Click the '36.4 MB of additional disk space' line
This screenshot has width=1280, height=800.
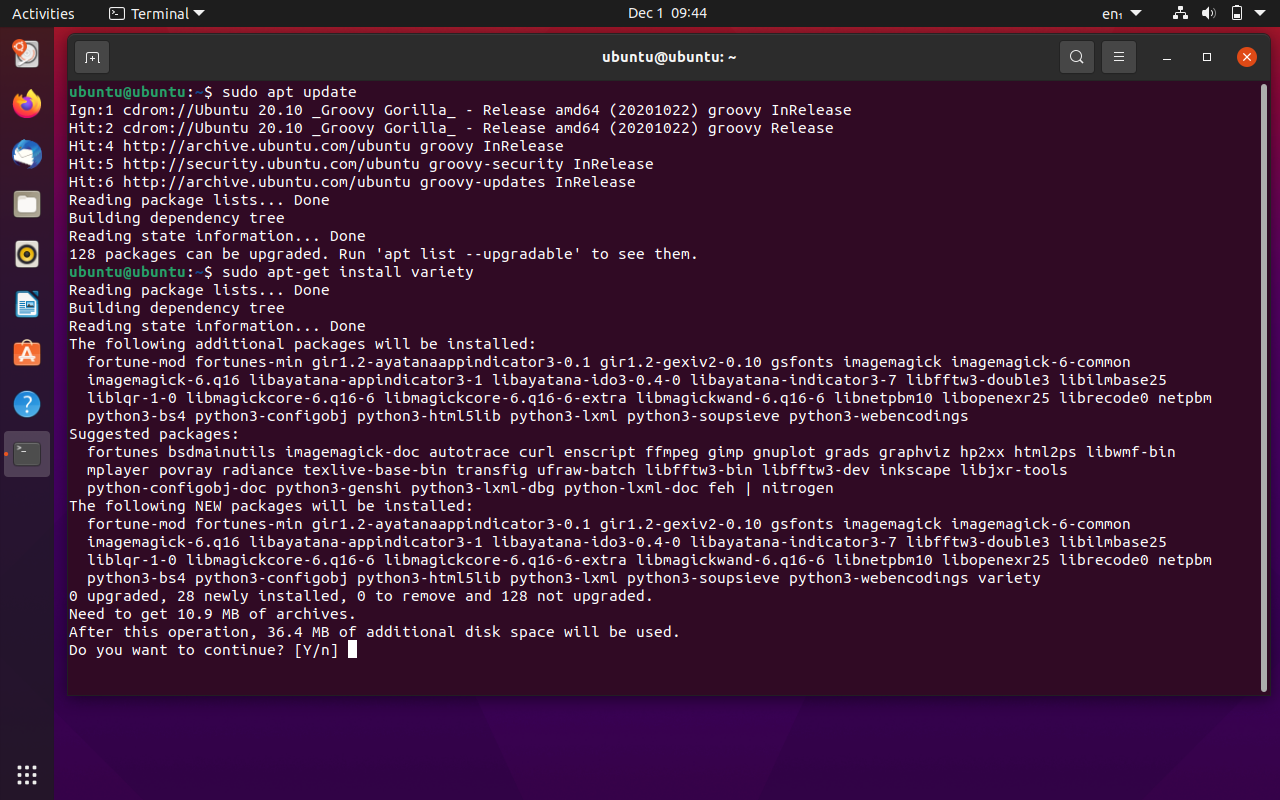tap(374, 632)
